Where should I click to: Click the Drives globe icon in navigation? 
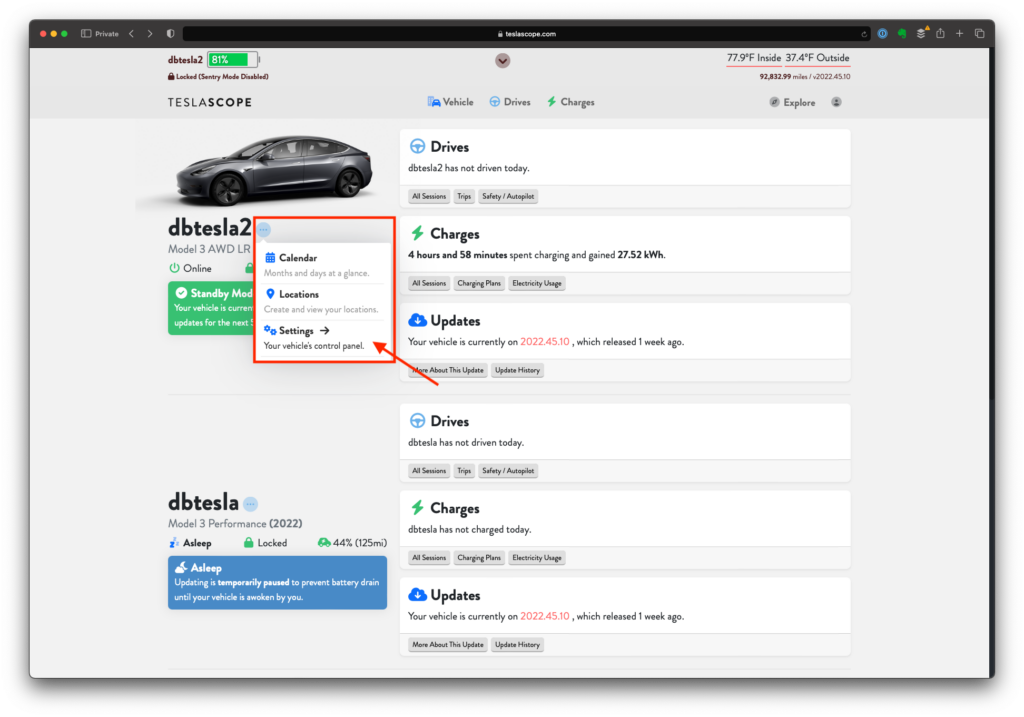[x=493, y=101]
